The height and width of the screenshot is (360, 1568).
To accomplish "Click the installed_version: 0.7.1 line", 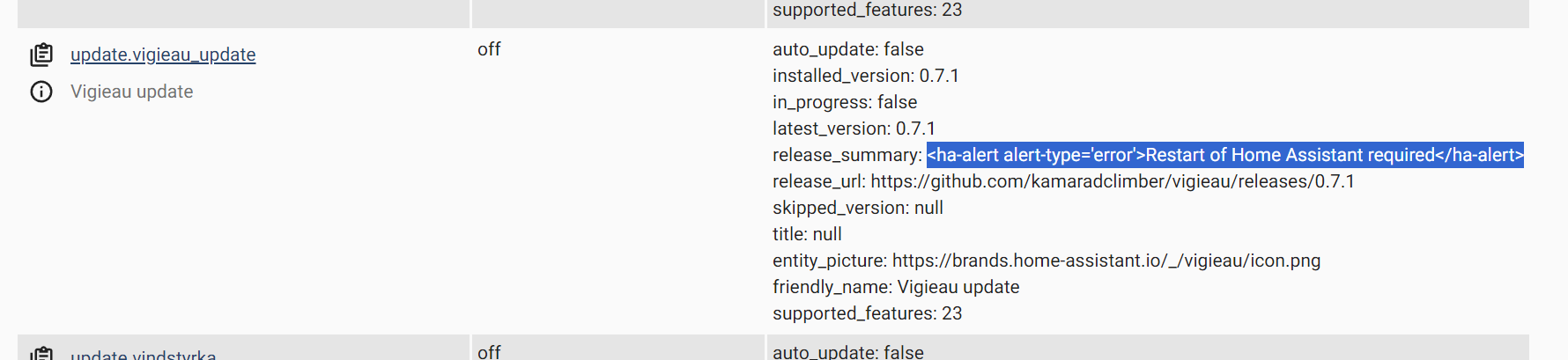I will (866, 76).
